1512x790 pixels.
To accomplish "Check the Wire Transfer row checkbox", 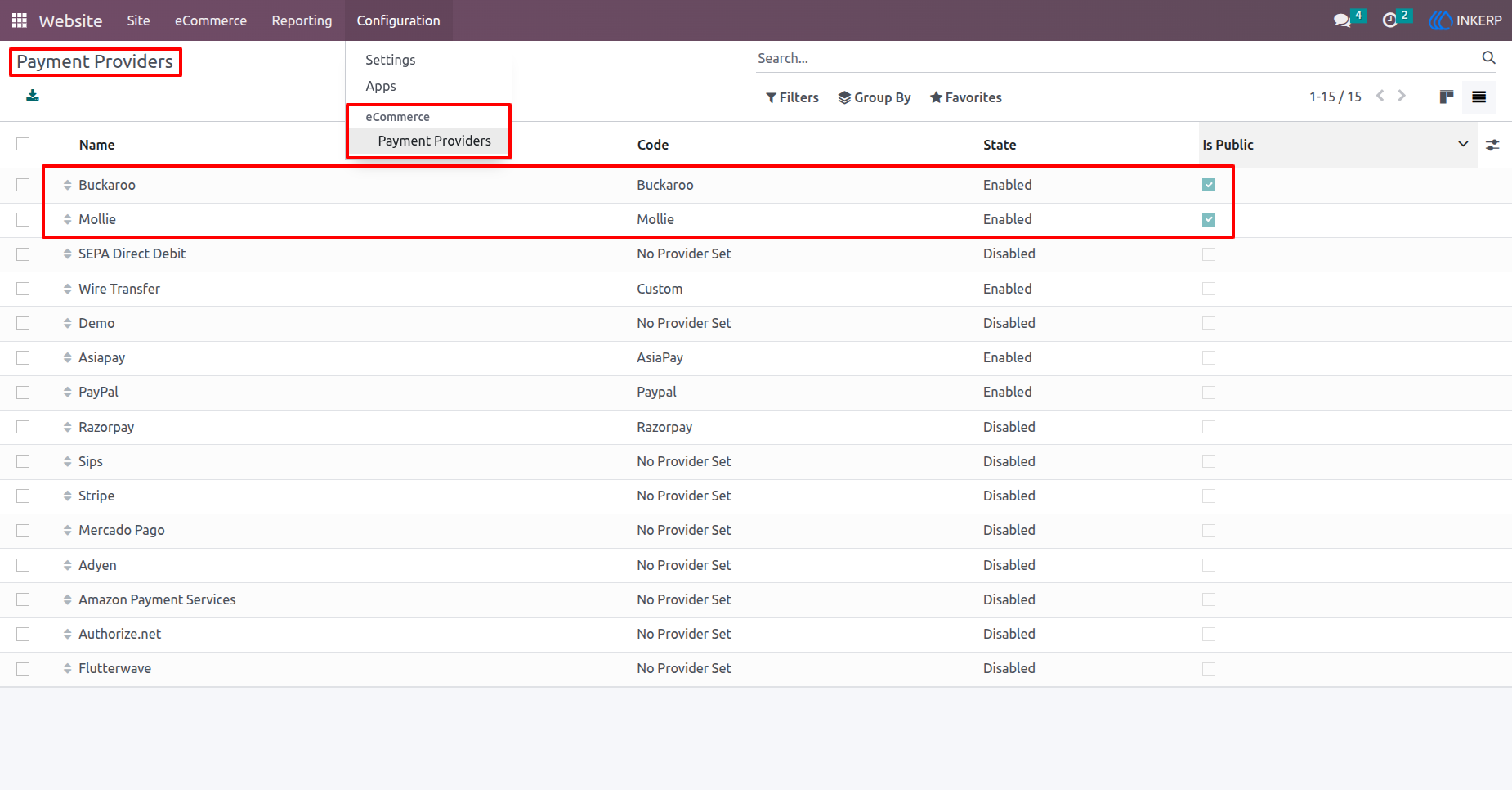I will tap(23, 289).
